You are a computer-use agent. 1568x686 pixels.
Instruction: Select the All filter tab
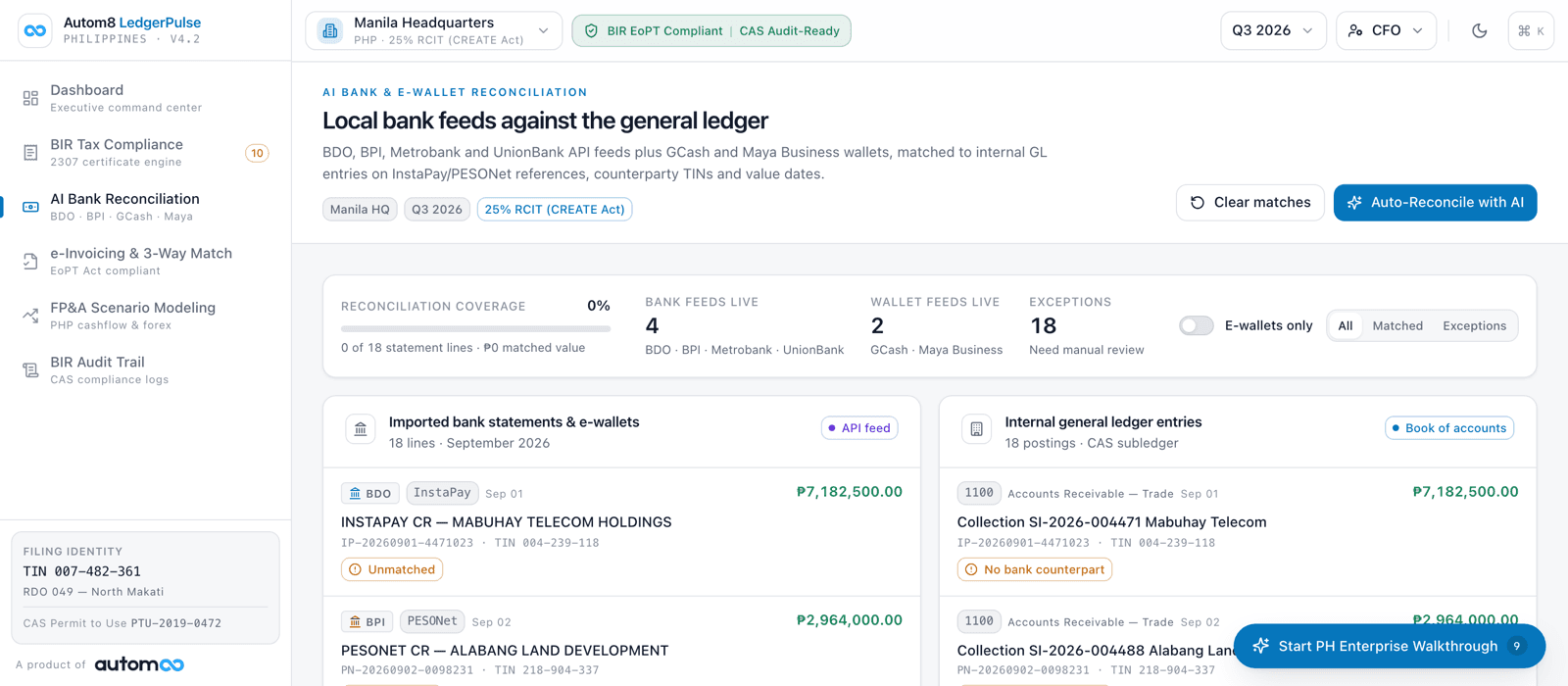[x=1346, y=326]
